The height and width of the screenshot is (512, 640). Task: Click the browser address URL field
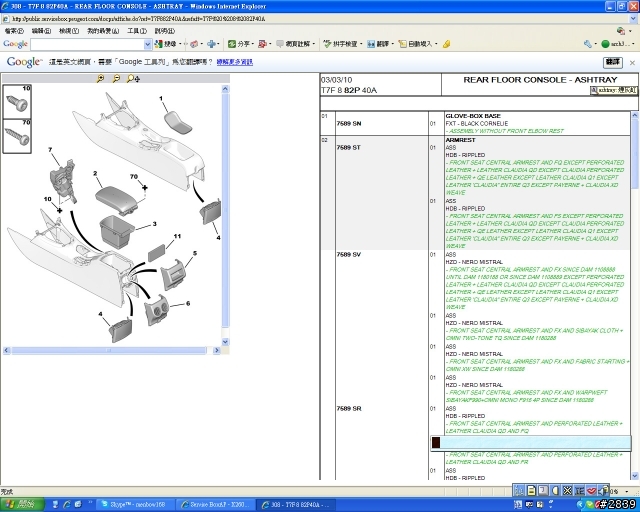coord(314,19)
